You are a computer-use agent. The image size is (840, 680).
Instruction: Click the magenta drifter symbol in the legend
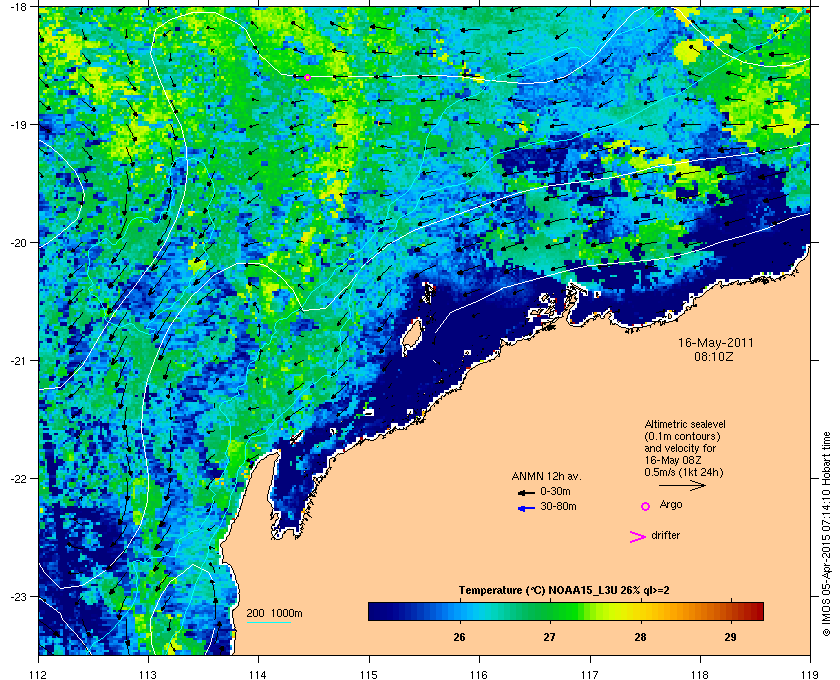pyautogui.click(x=637, y=537)
